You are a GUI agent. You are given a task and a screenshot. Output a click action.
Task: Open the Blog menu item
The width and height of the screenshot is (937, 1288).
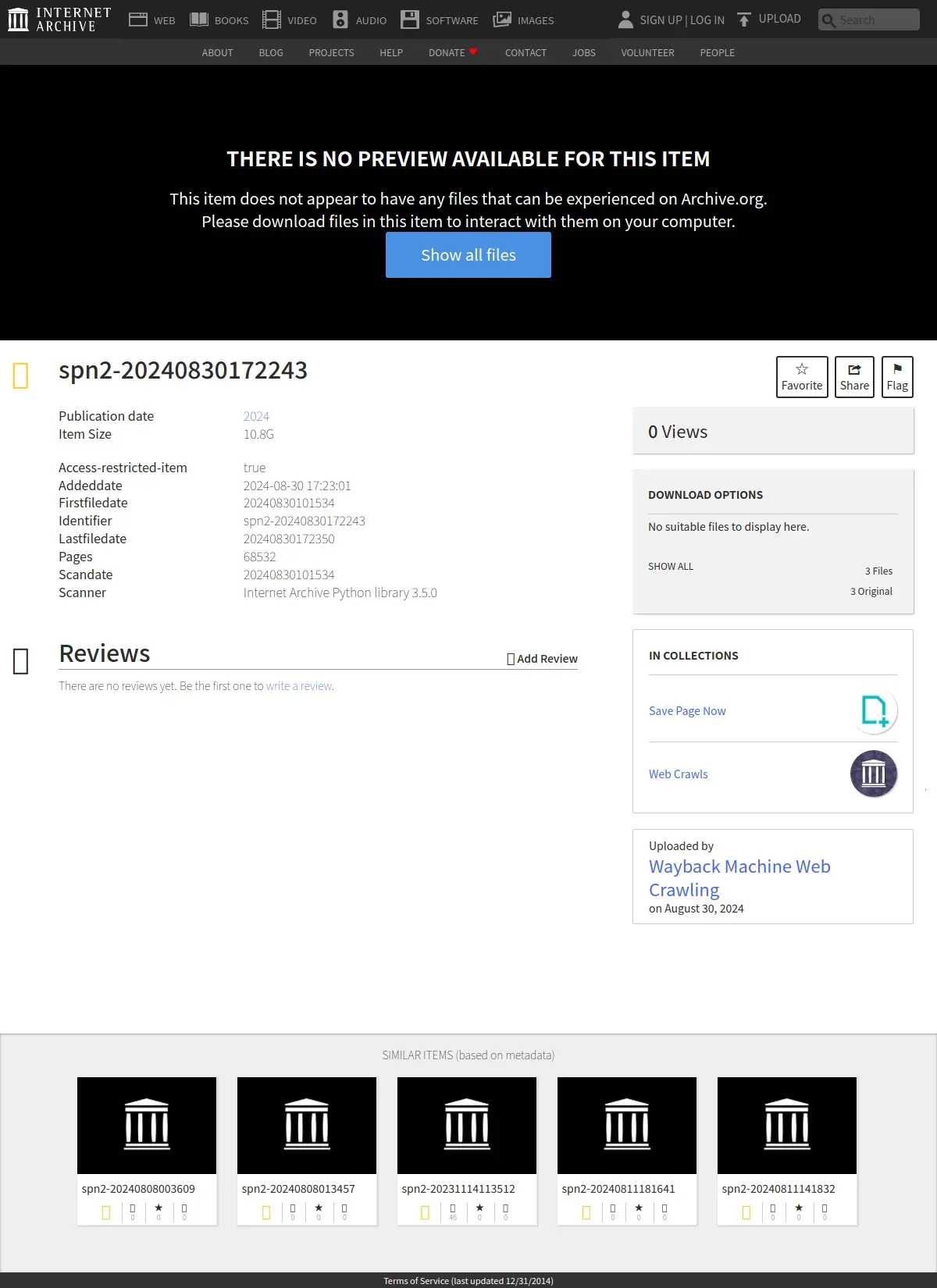[x=271, y=52]
